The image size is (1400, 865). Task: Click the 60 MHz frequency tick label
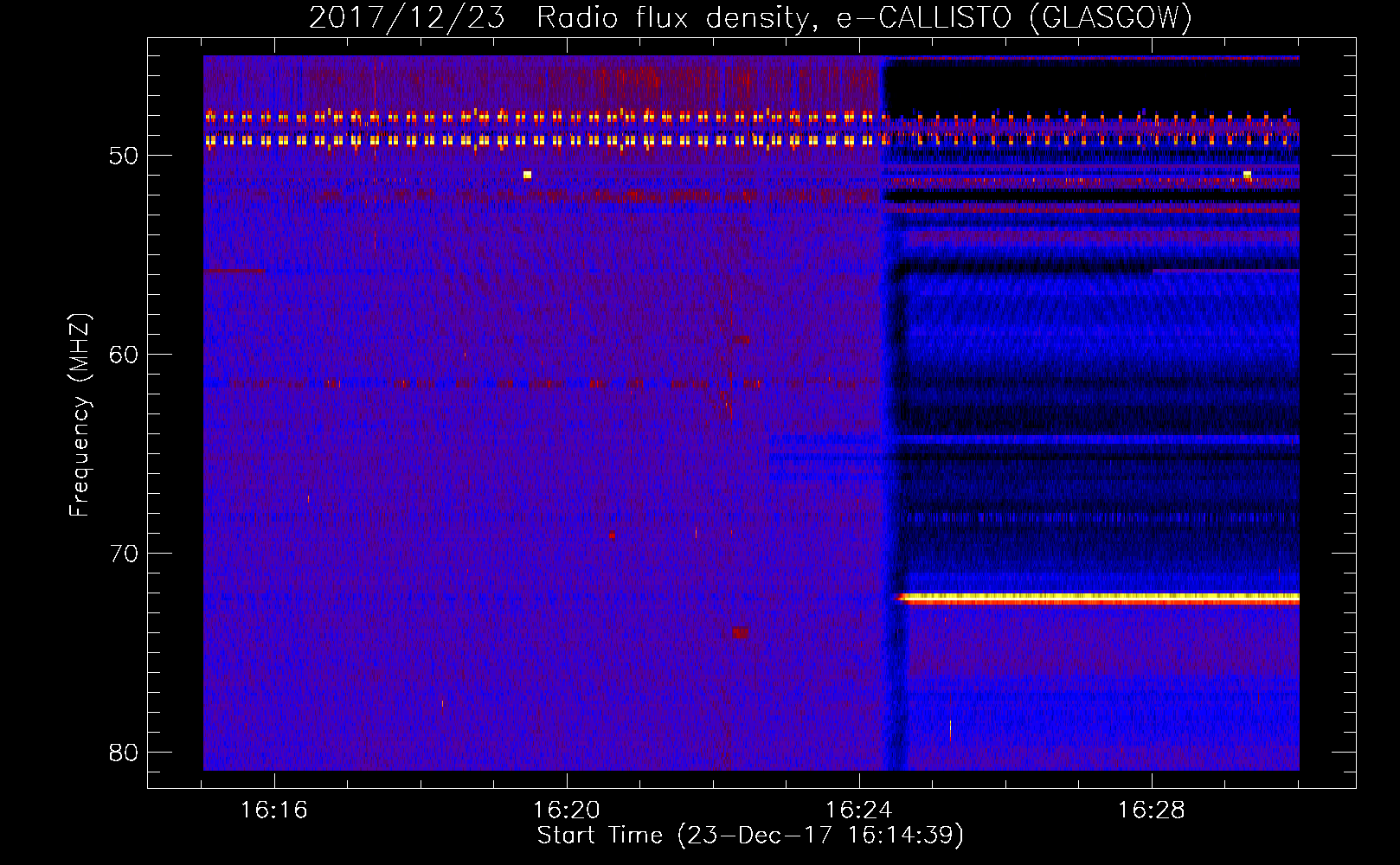tap(124, 355)
